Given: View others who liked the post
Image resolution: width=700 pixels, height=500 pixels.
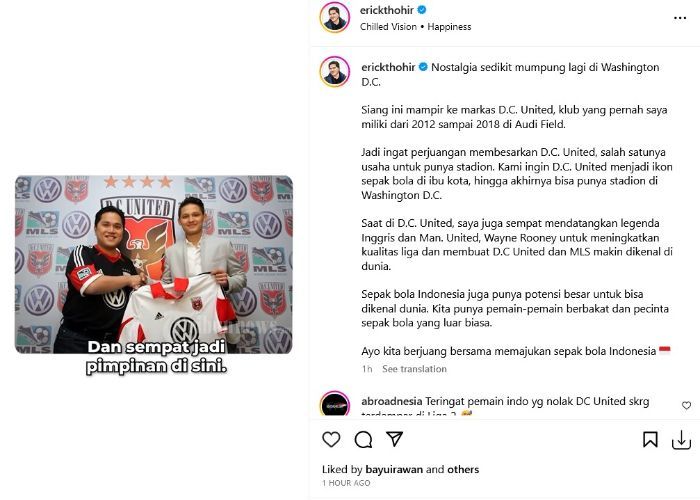Looking at the screenshot, I should [x=463, y=470].
